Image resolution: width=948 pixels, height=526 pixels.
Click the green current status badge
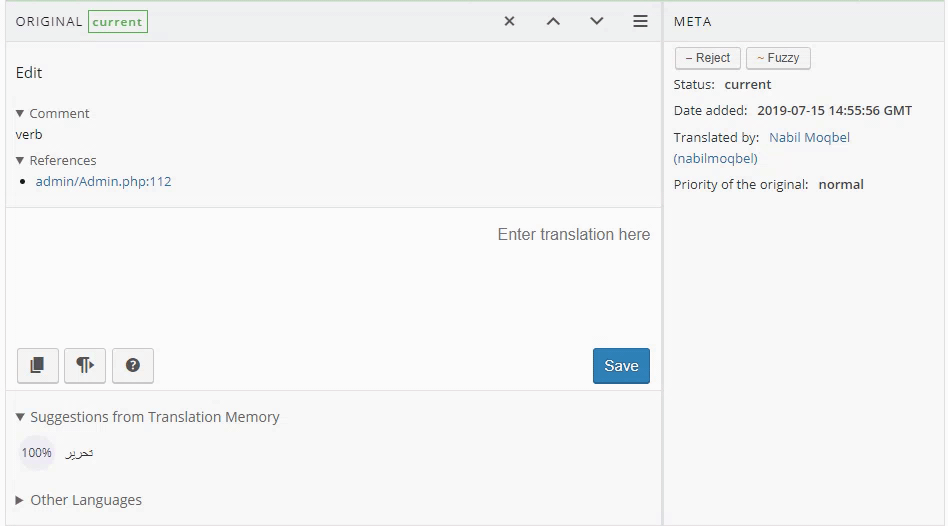118,22
